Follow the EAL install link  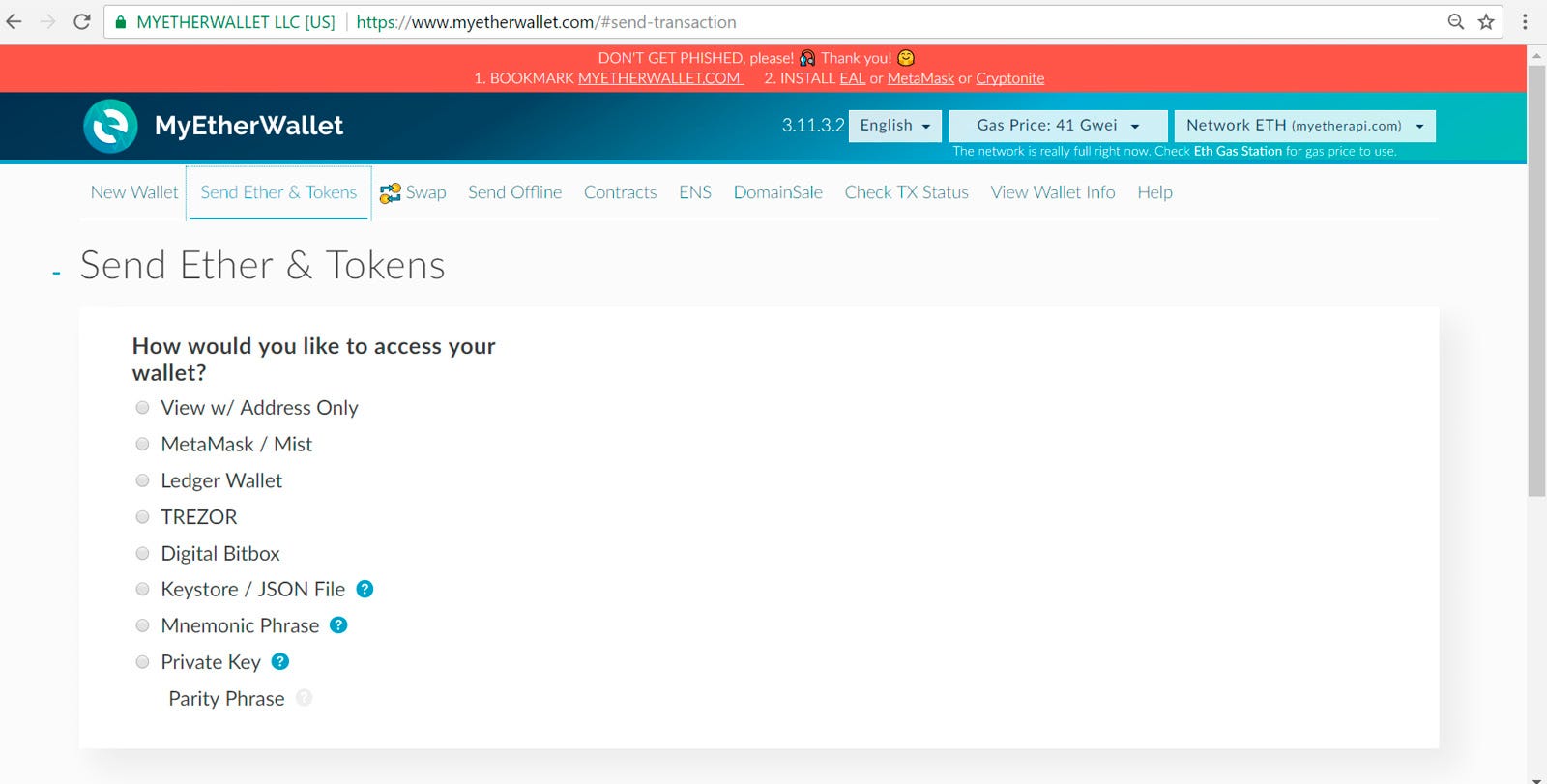(x=852, y=78)
